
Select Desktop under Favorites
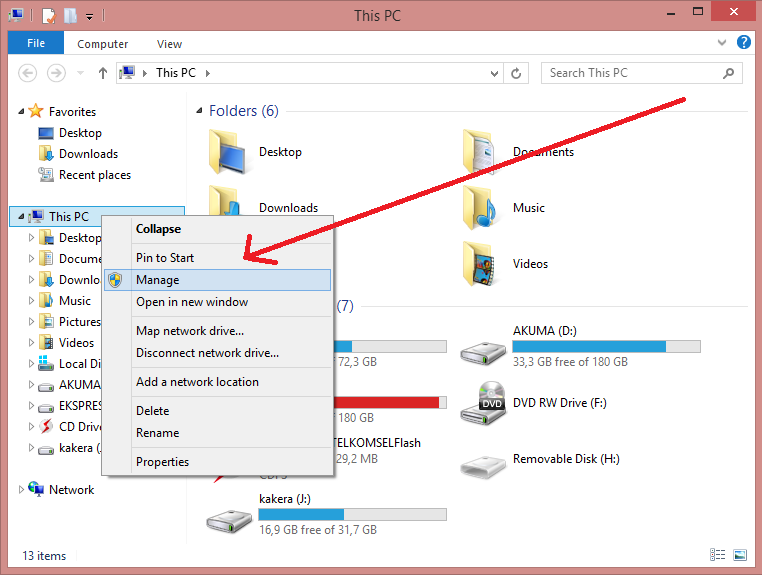tap(80, 133)
